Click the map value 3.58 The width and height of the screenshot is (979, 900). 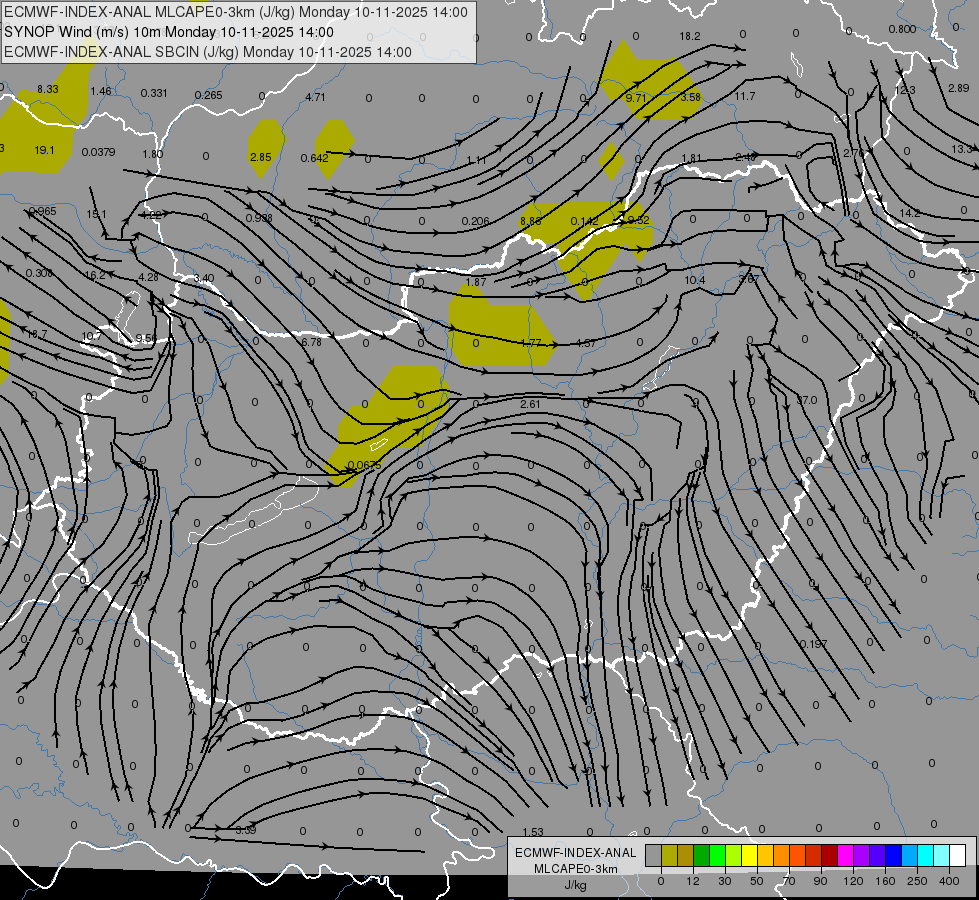pos(691,97)
